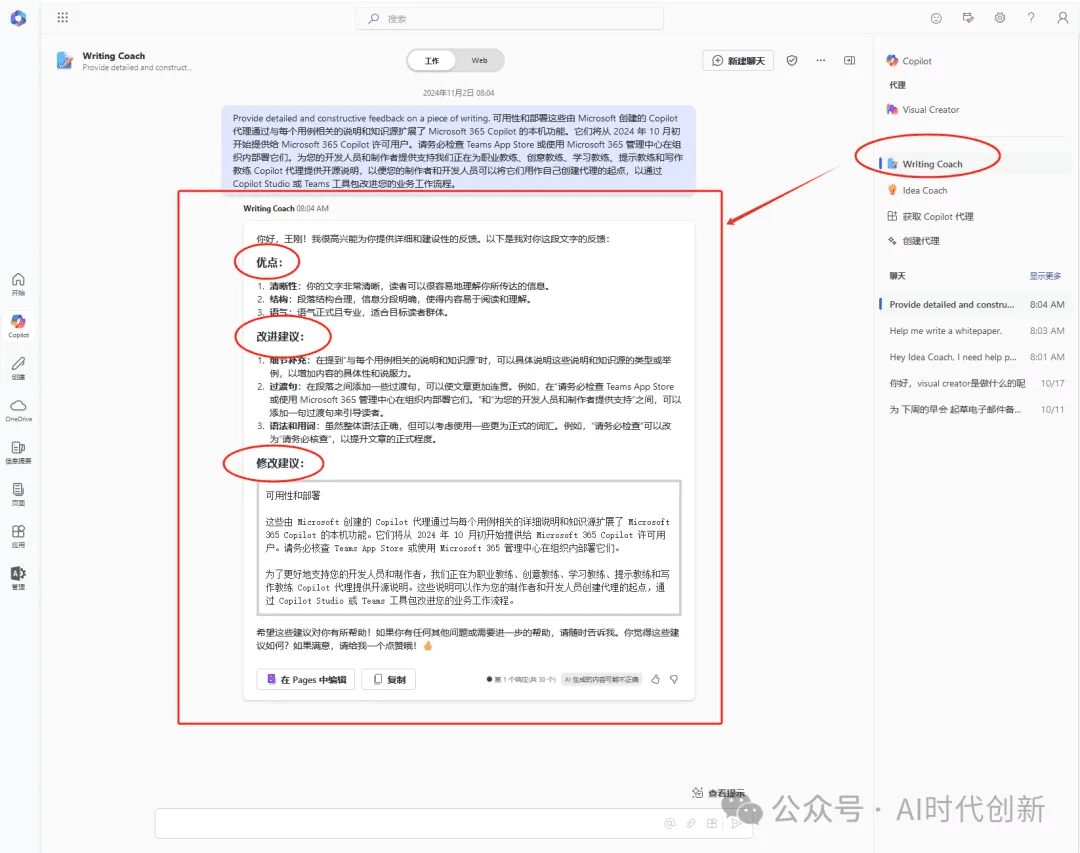Click the Microsoft 365 logo icon

pos(19,19)
